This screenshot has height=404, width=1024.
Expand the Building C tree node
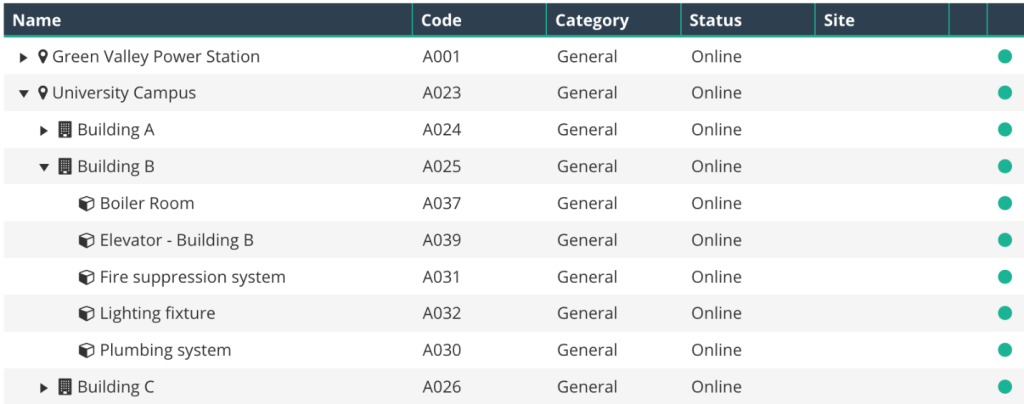44,387
